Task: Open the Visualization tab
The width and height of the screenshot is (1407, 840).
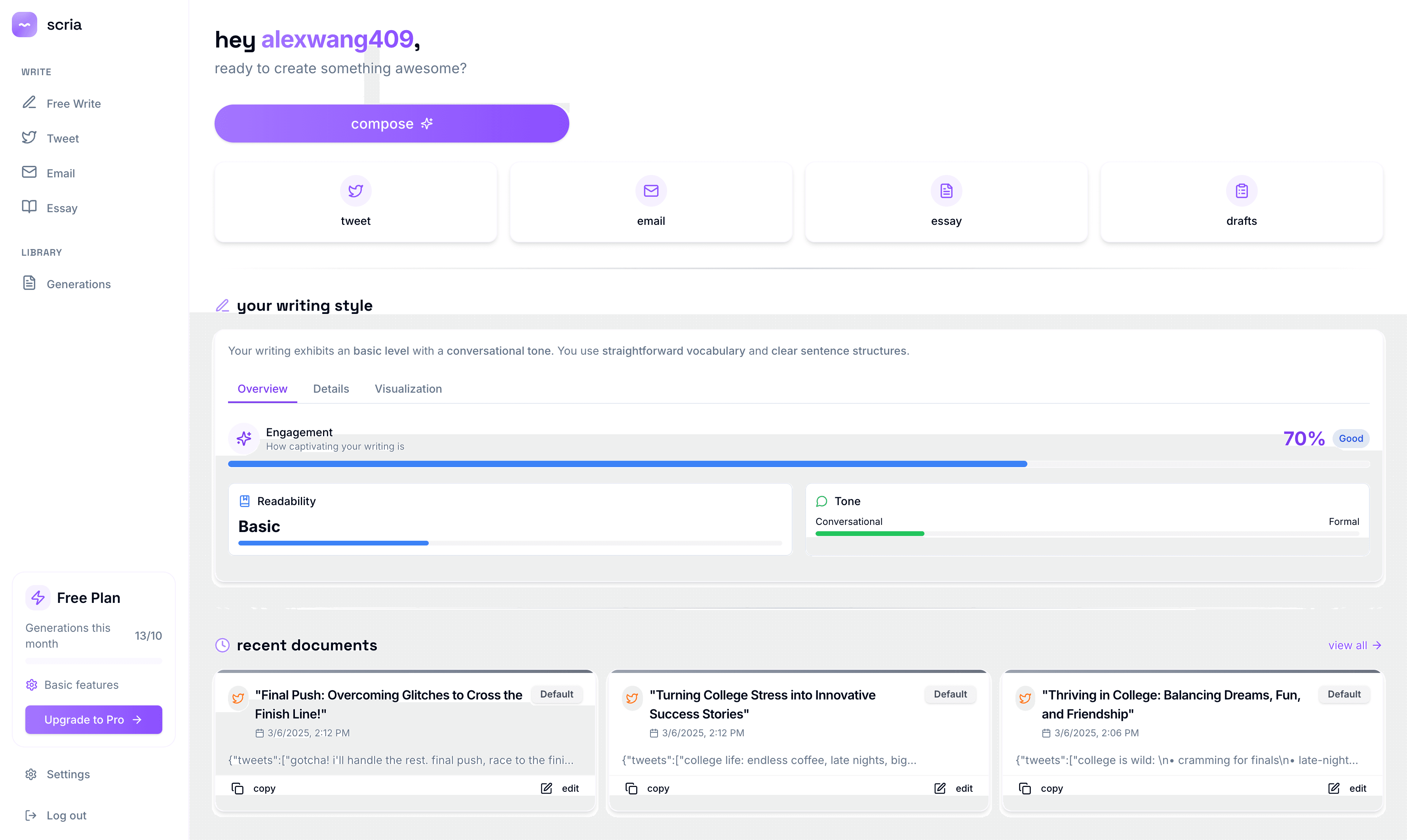Action: coord(408,389)
